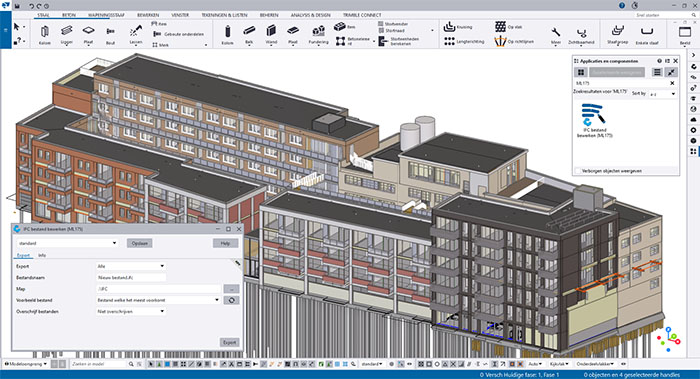Click the magnifier icon beside Zoeken in model
This screenshot has width=700, height=379.
131,364
